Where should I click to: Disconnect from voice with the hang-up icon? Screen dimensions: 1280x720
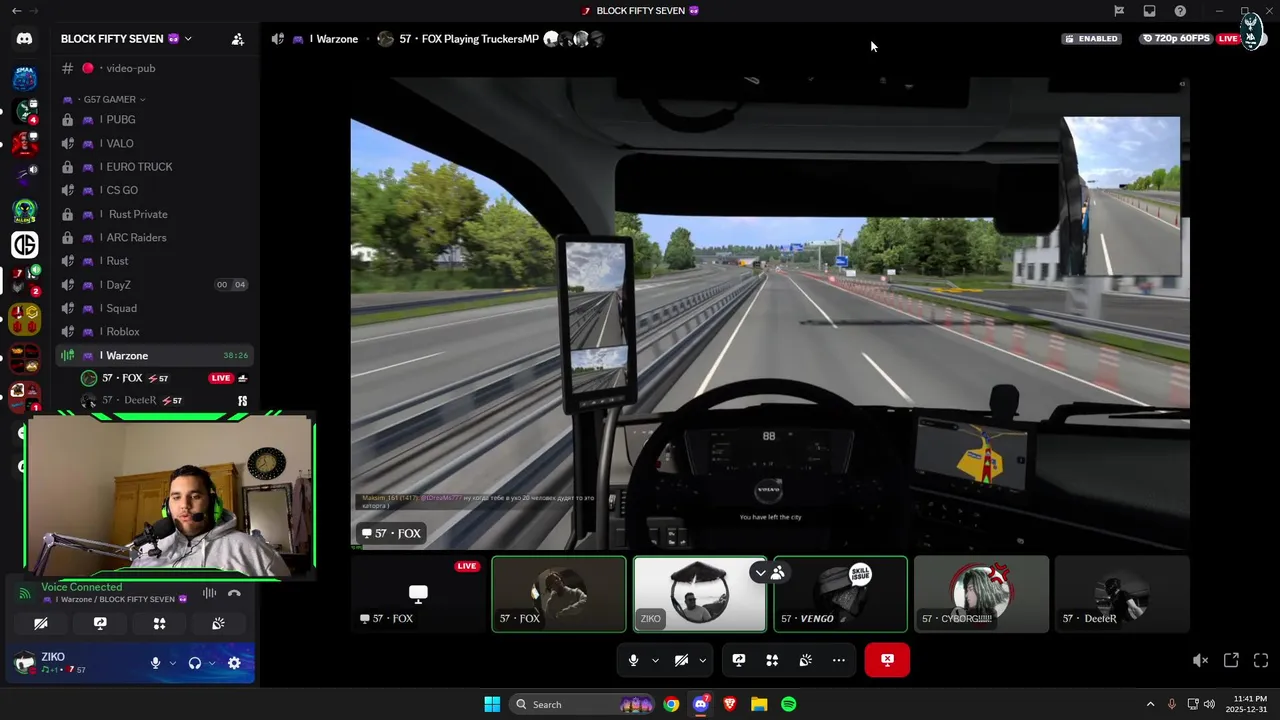coord(234,593)
